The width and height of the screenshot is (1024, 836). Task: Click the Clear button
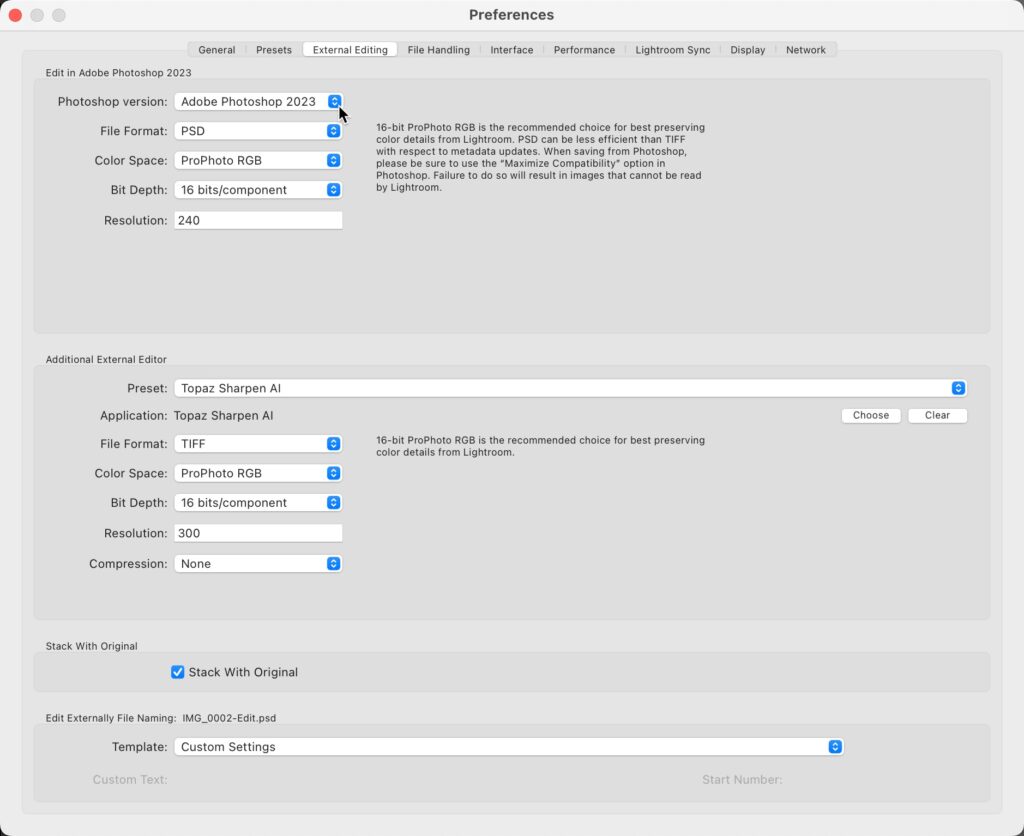[937, 415]
